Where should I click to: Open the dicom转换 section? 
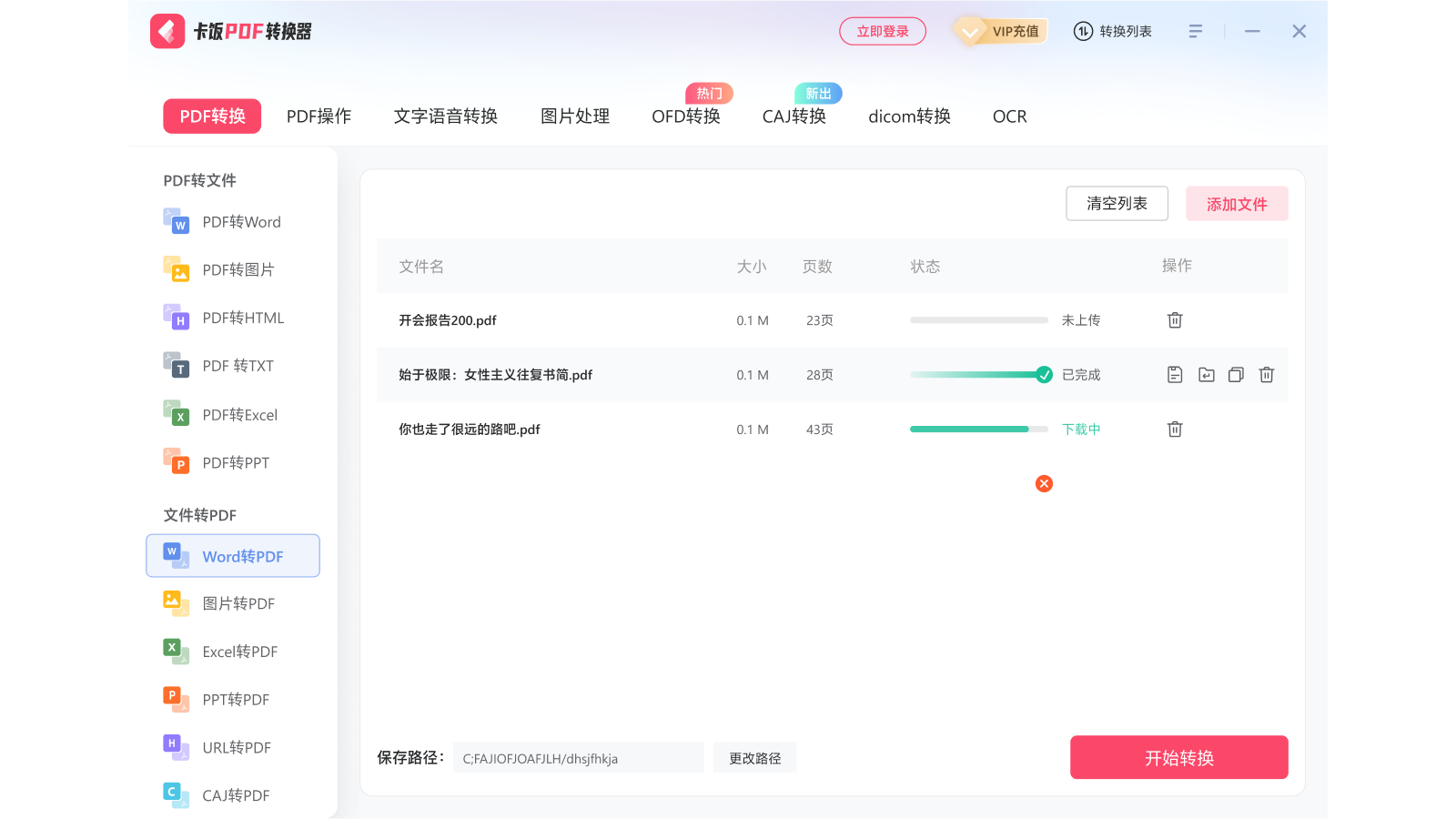(908, 116)
